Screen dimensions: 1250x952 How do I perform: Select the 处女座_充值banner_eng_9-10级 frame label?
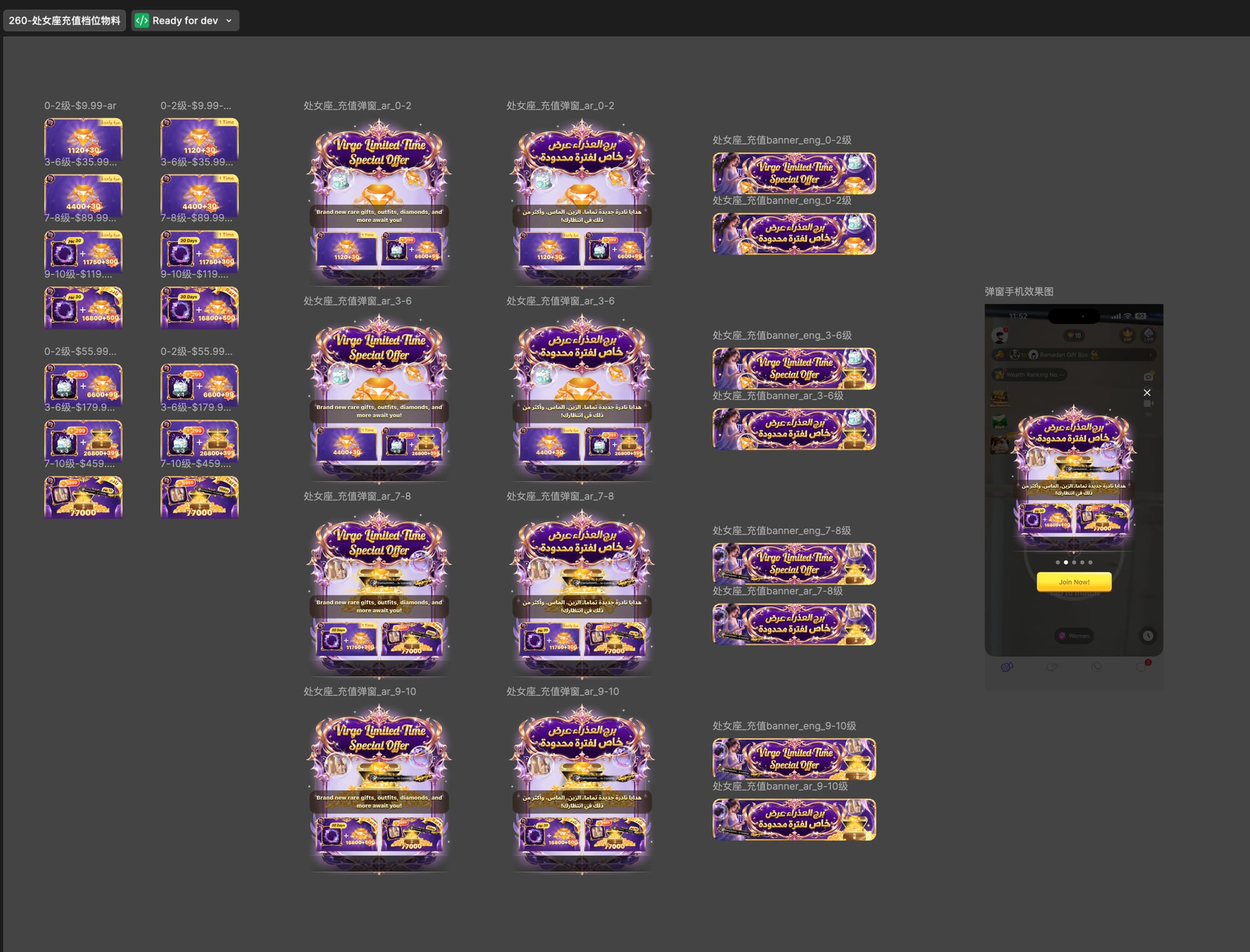click(x=784, y=726)
